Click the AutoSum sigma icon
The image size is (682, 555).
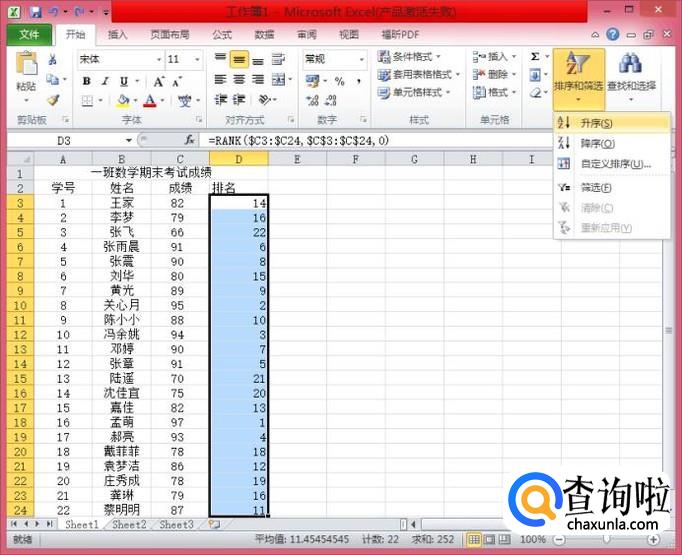point(535,57)
